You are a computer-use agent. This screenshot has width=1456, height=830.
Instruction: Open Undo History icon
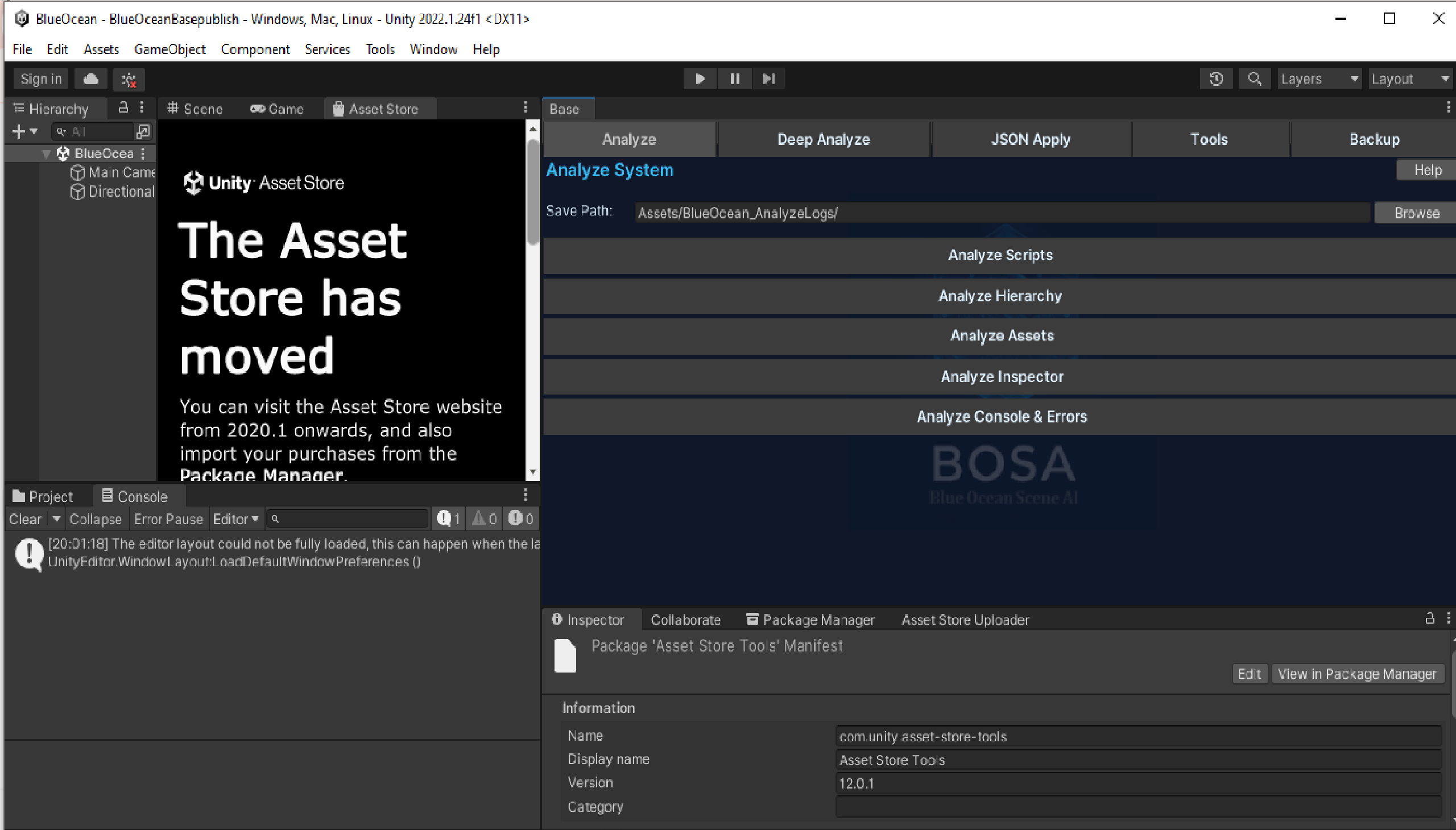(x=1216, y=78)
